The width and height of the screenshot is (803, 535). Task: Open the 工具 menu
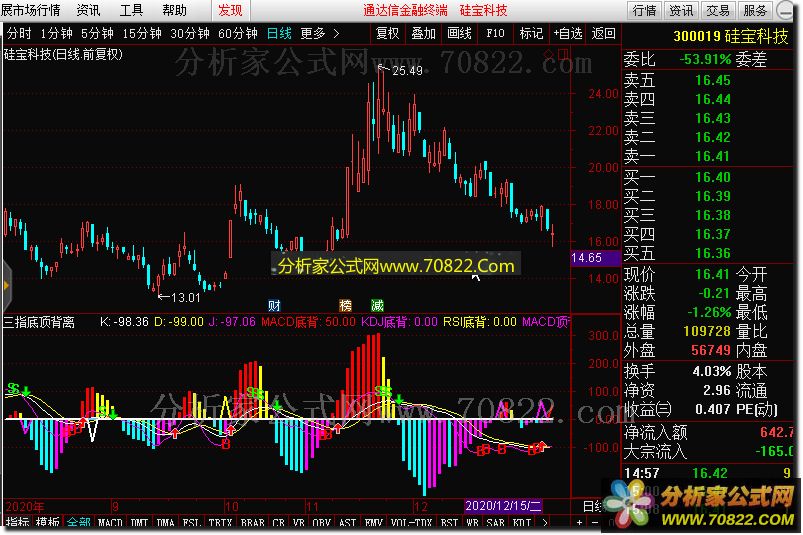click(131, 10)
